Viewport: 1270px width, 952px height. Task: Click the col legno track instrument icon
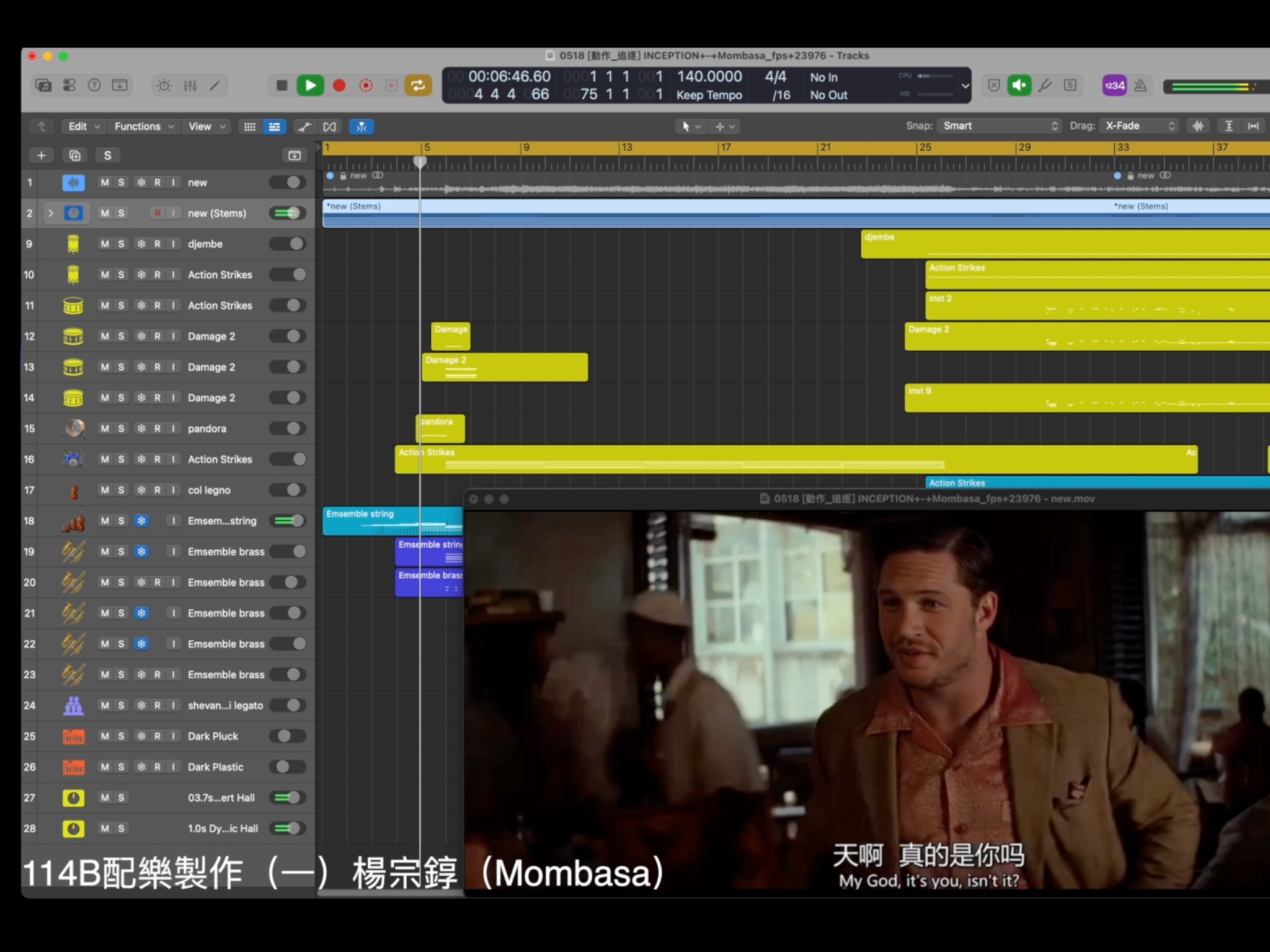point(73,490)
